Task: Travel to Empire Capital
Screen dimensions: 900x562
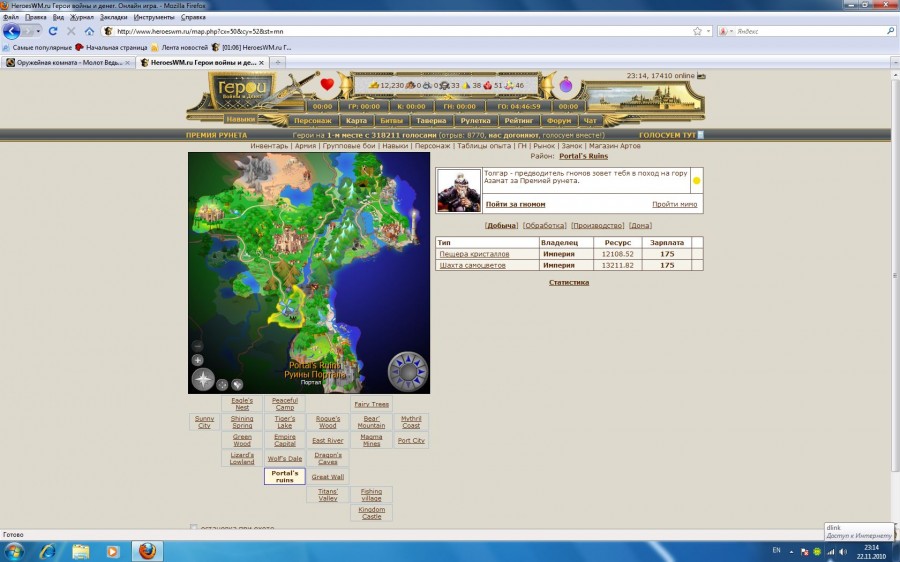Action: (x=285, y=440)
